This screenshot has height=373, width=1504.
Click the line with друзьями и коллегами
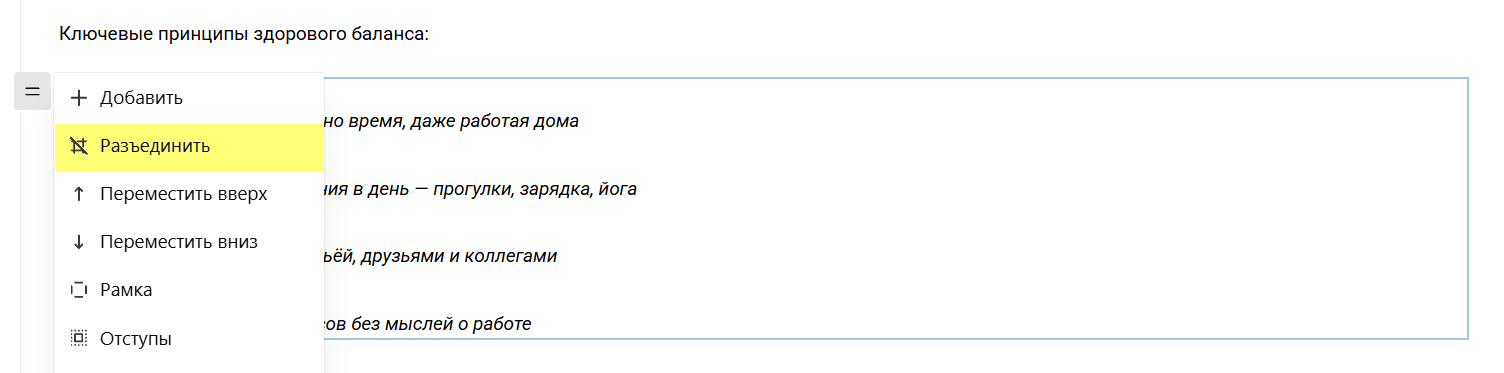(440, 256)
